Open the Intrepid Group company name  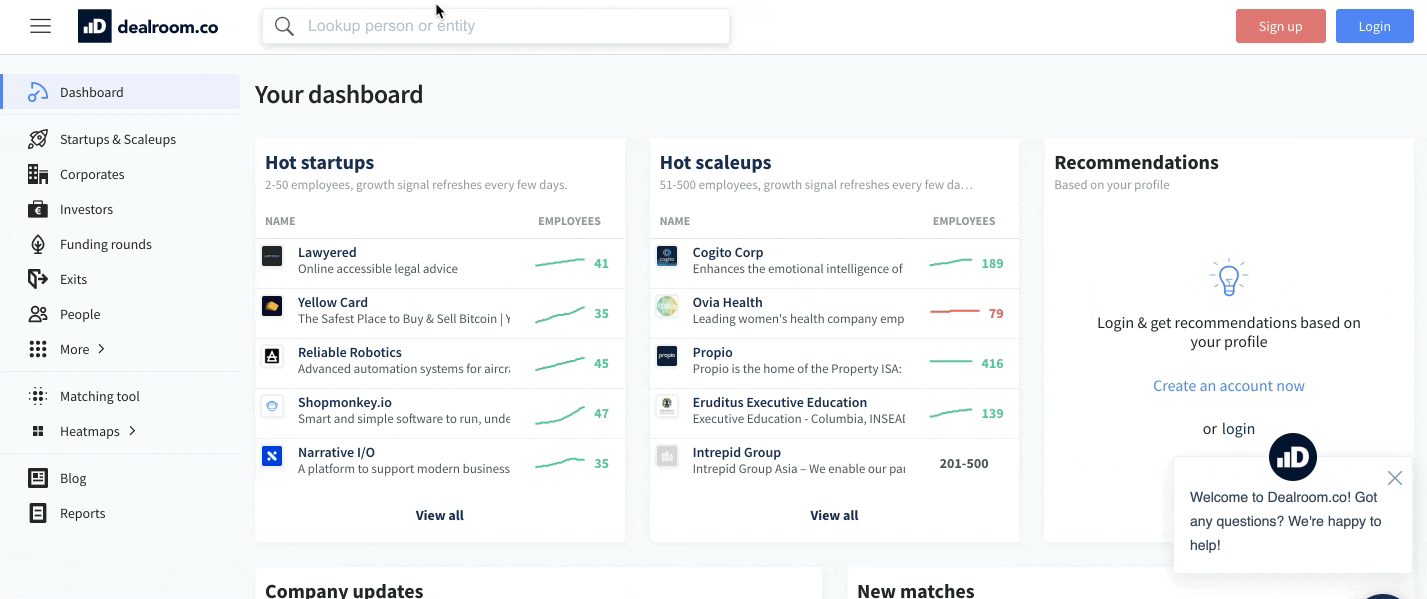click(737, 452)
